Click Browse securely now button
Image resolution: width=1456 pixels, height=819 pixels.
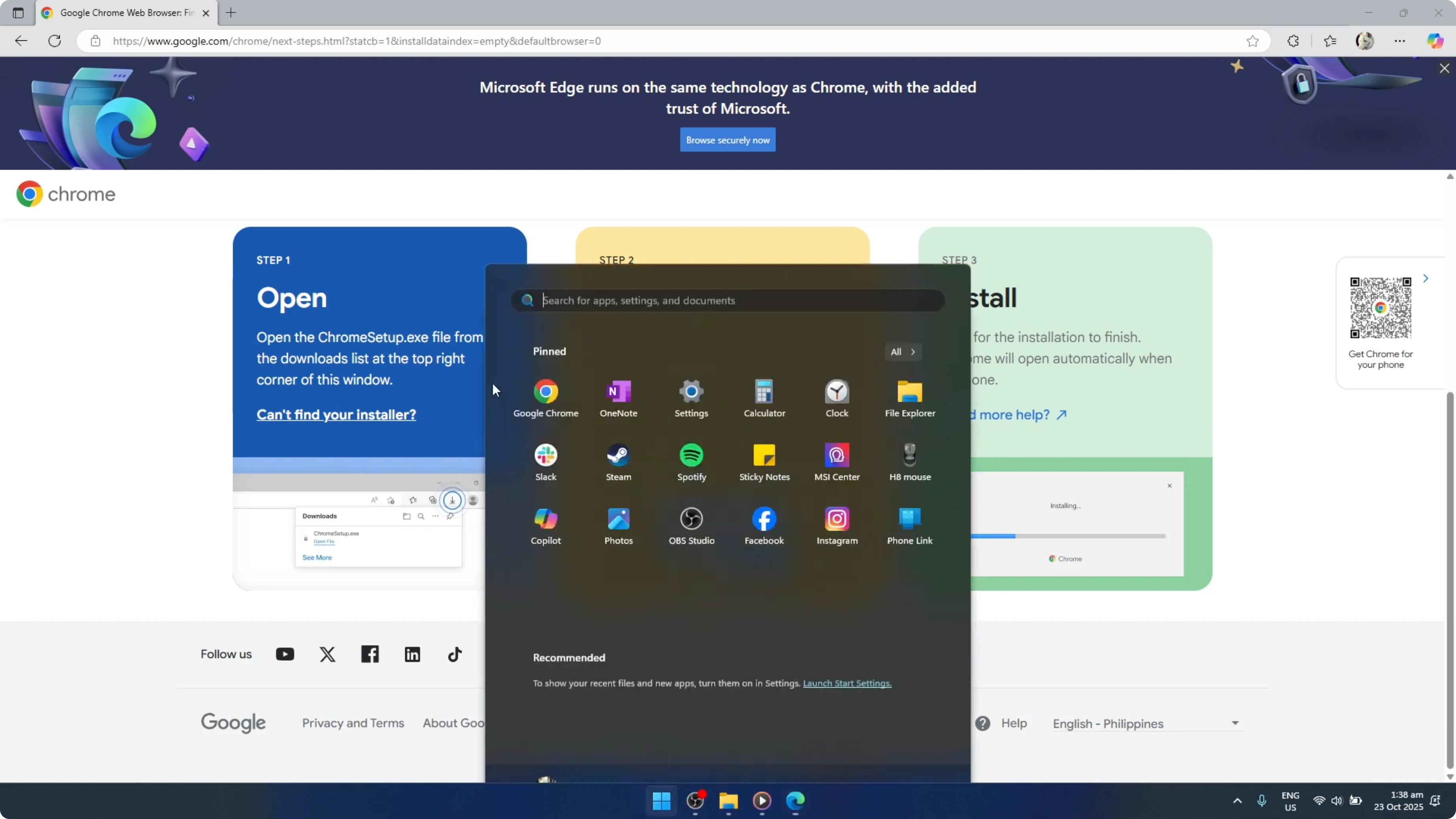coord(728,140)
